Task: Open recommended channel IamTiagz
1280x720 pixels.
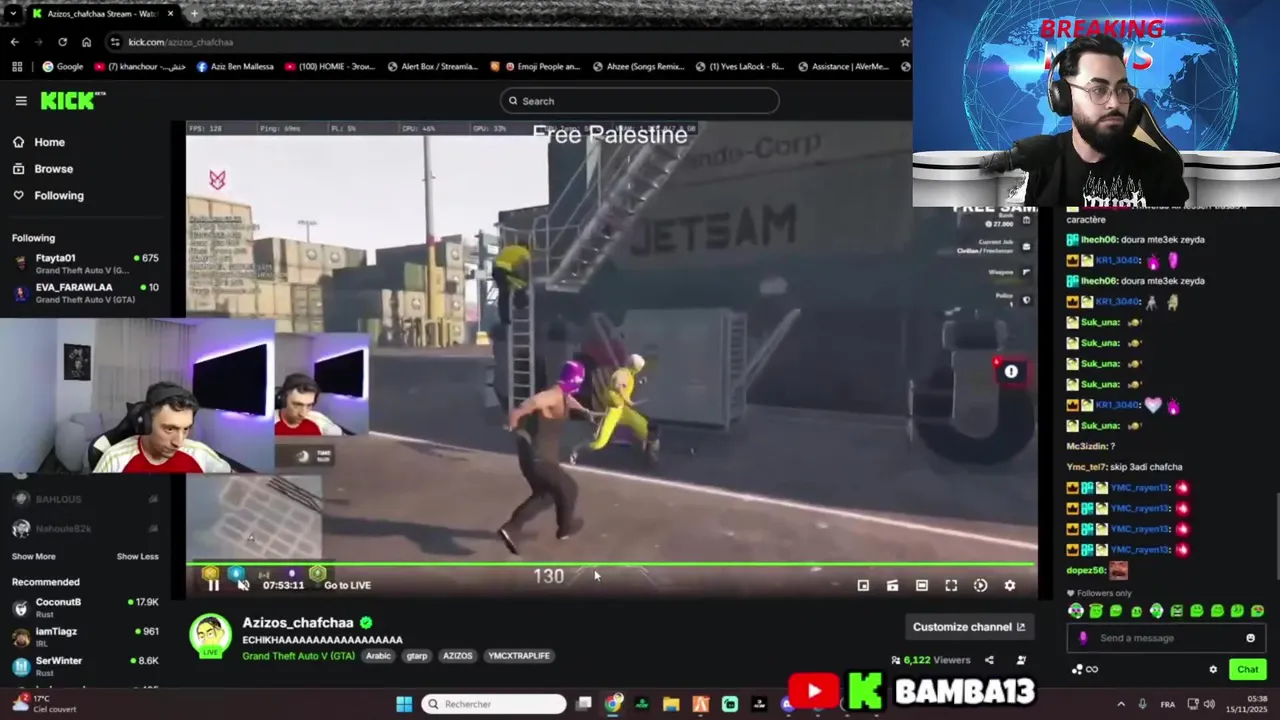Action: [x=85, y=637]
